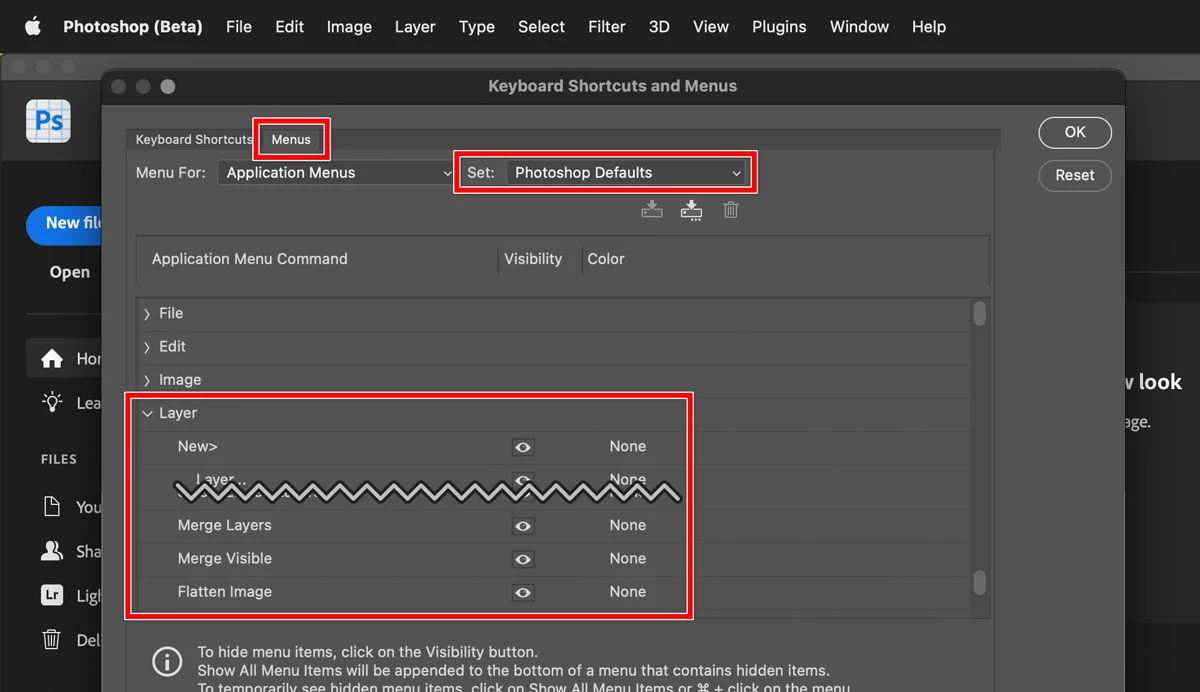Click the Color column header
The image size is (1200, 692).
606,259
